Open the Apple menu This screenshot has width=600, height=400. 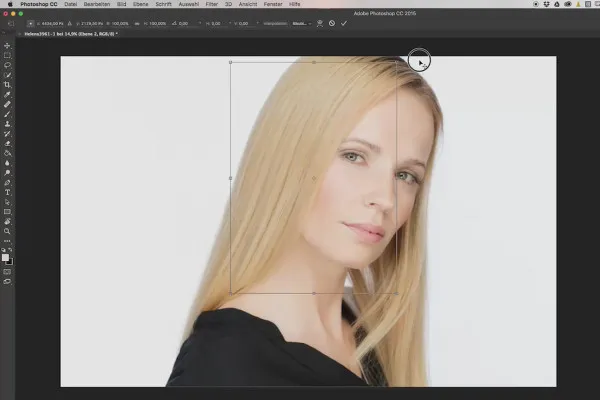(10, 4)
